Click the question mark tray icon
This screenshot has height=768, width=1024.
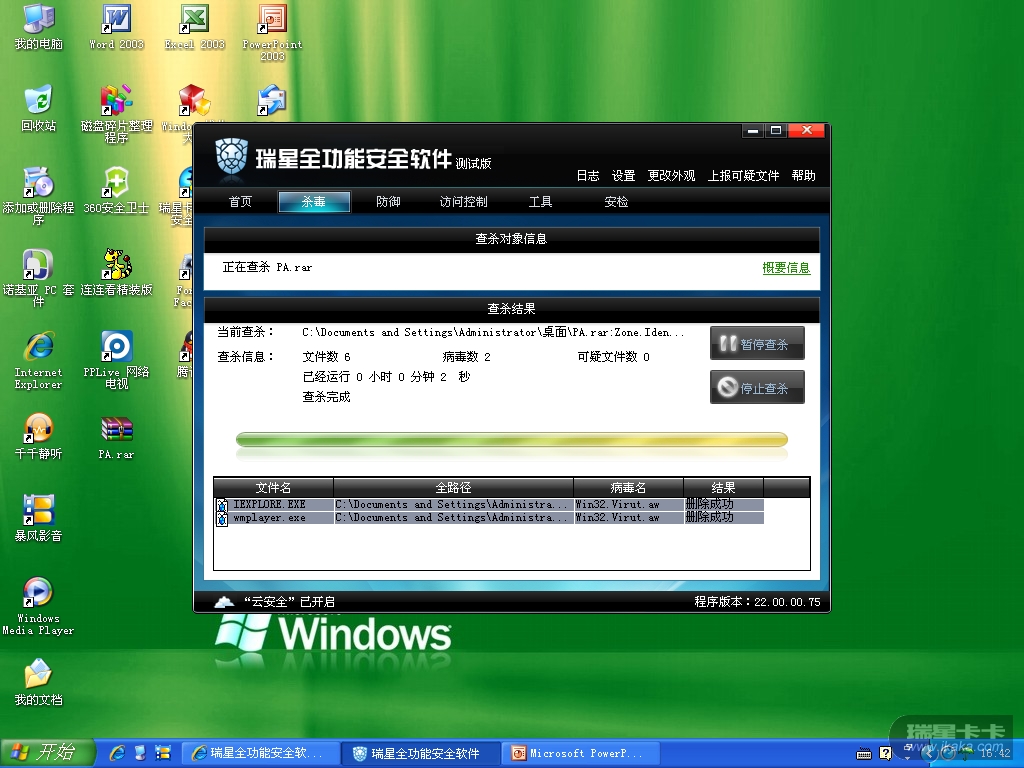[x=885, y=754]
